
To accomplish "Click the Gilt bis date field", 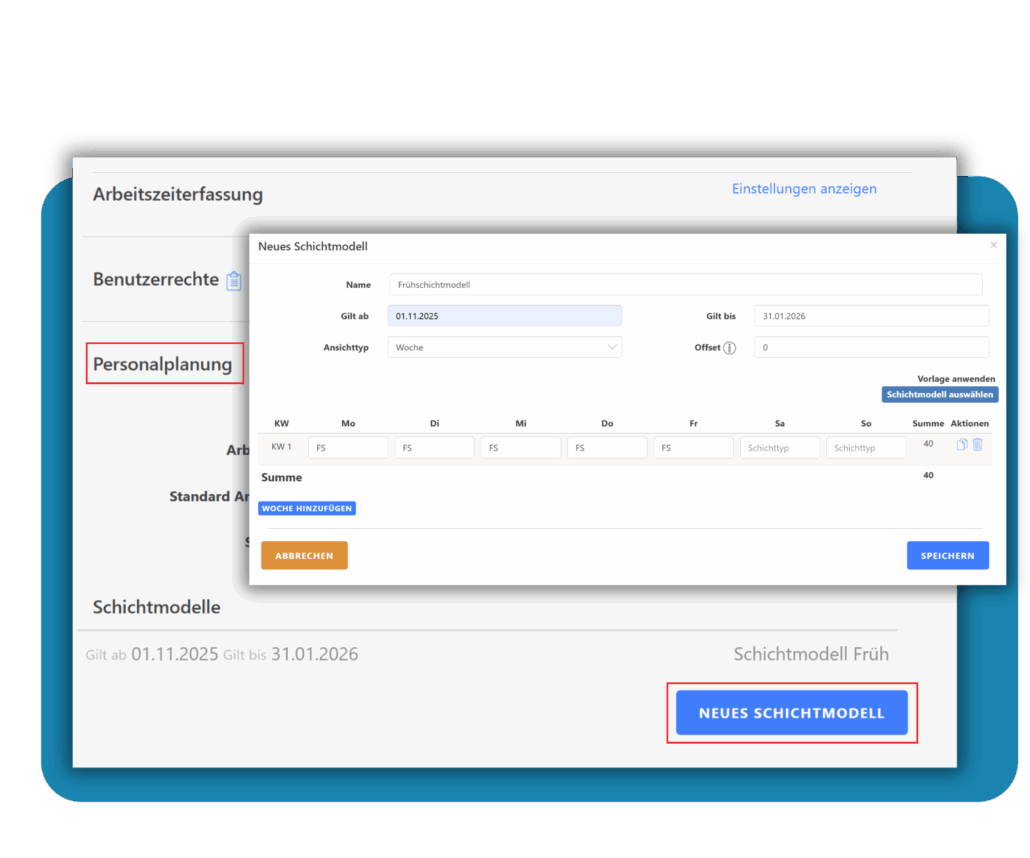I will coord(871,316).
